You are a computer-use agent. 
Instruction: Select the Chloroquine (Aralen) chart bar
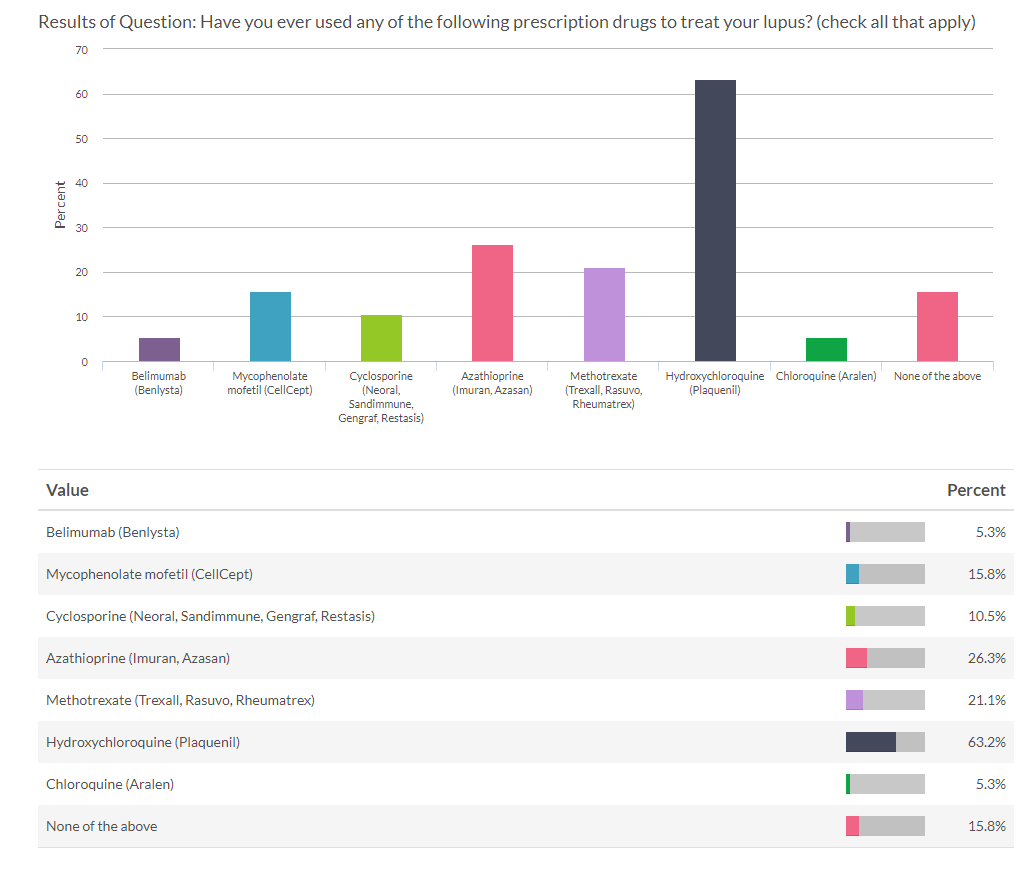826,349
